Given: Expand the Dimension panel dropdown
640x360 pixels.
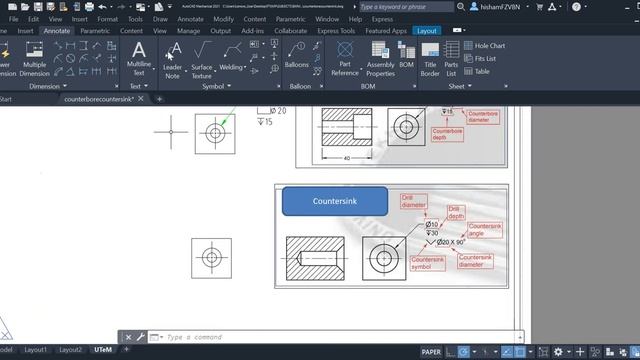Looking at the screenshot, I should click(x=48, y=86).
